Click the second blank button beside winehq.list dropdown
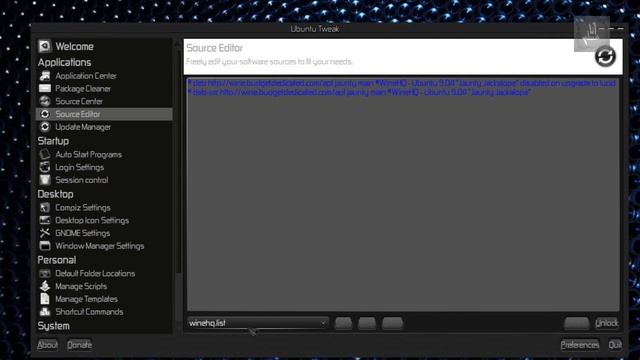 click(367, 323)
